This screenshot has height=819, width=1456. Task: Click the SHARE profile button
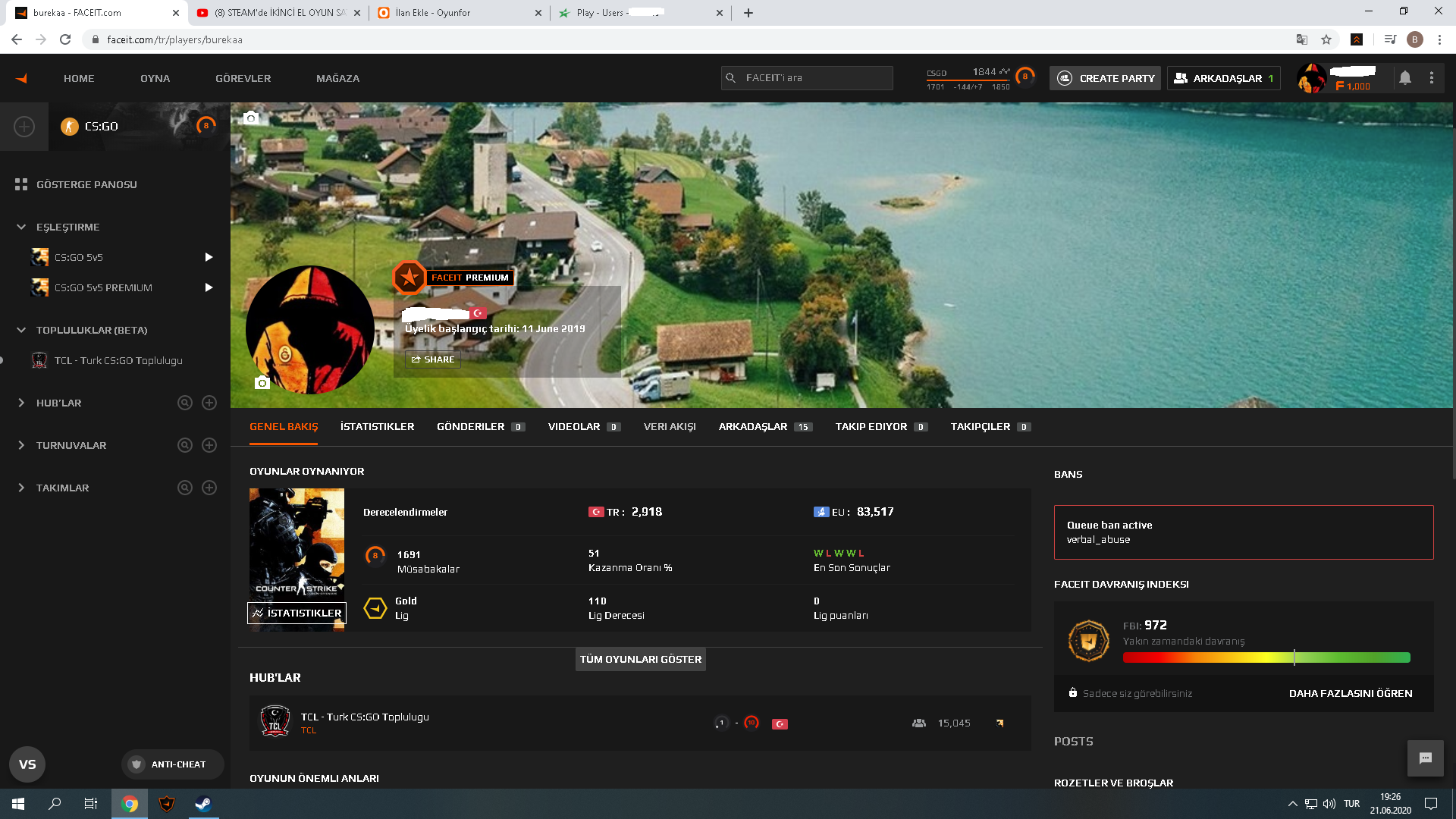click(x=432, y=359)
